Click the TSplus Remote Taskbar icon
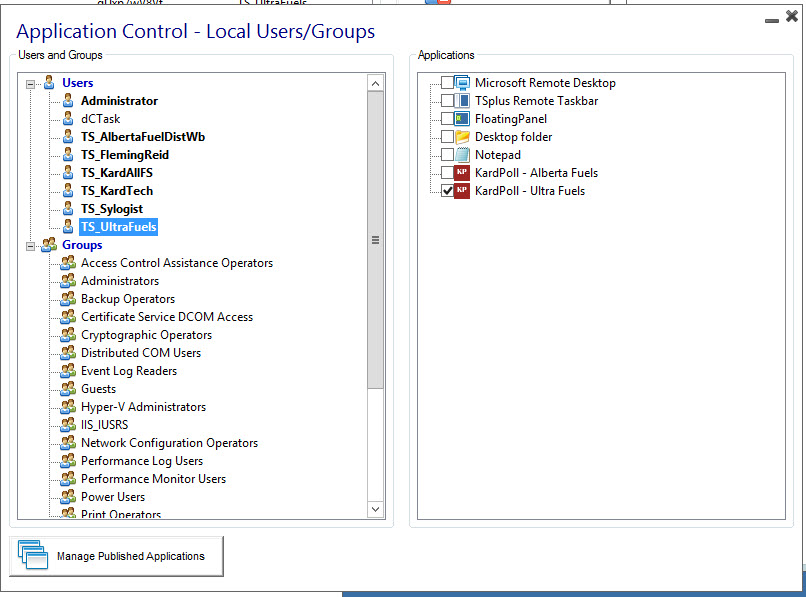This screenshot has width=806, height=597. [x=462, y=101]
